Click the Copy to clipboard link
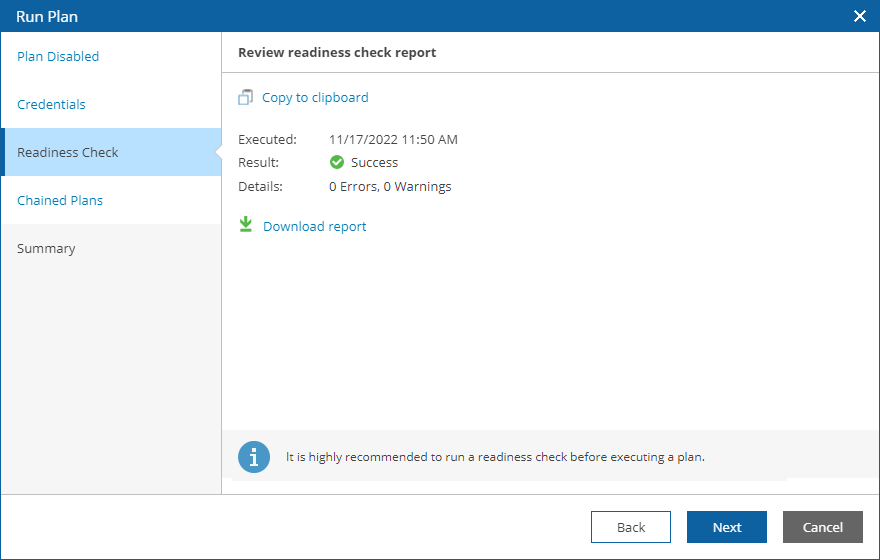Screen dimensions: 880x560 [315, 98]
